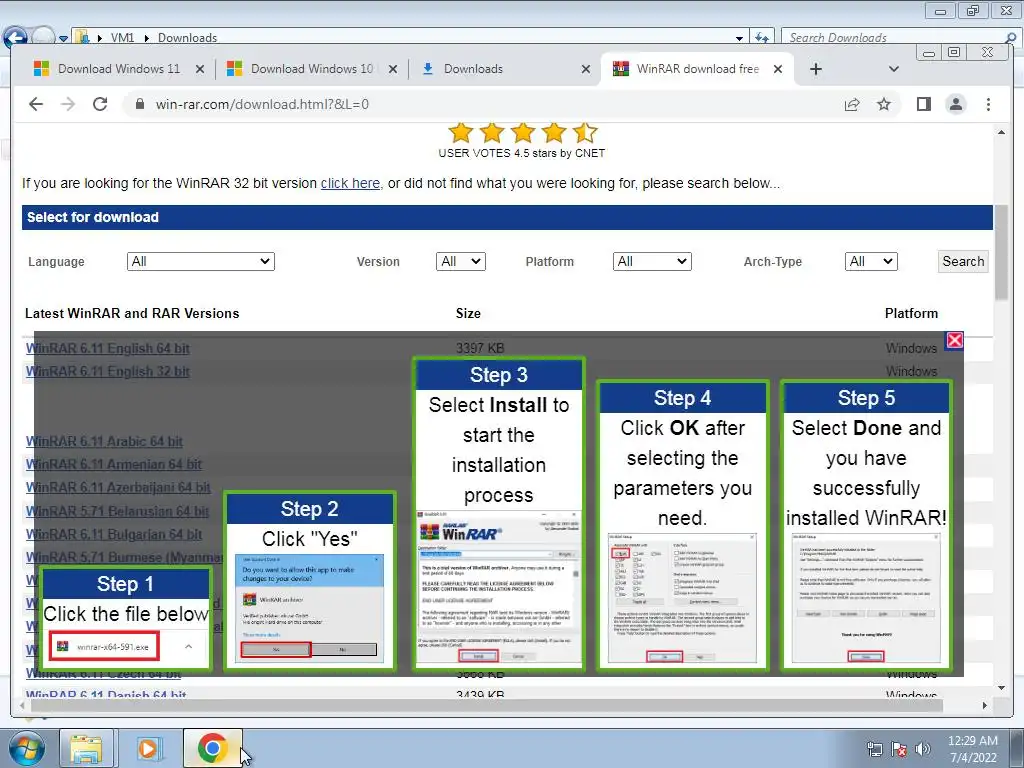
Task: Click WinRAR 6.11 Bulgarian 64 bit link
Action: [x=114, y=534]
